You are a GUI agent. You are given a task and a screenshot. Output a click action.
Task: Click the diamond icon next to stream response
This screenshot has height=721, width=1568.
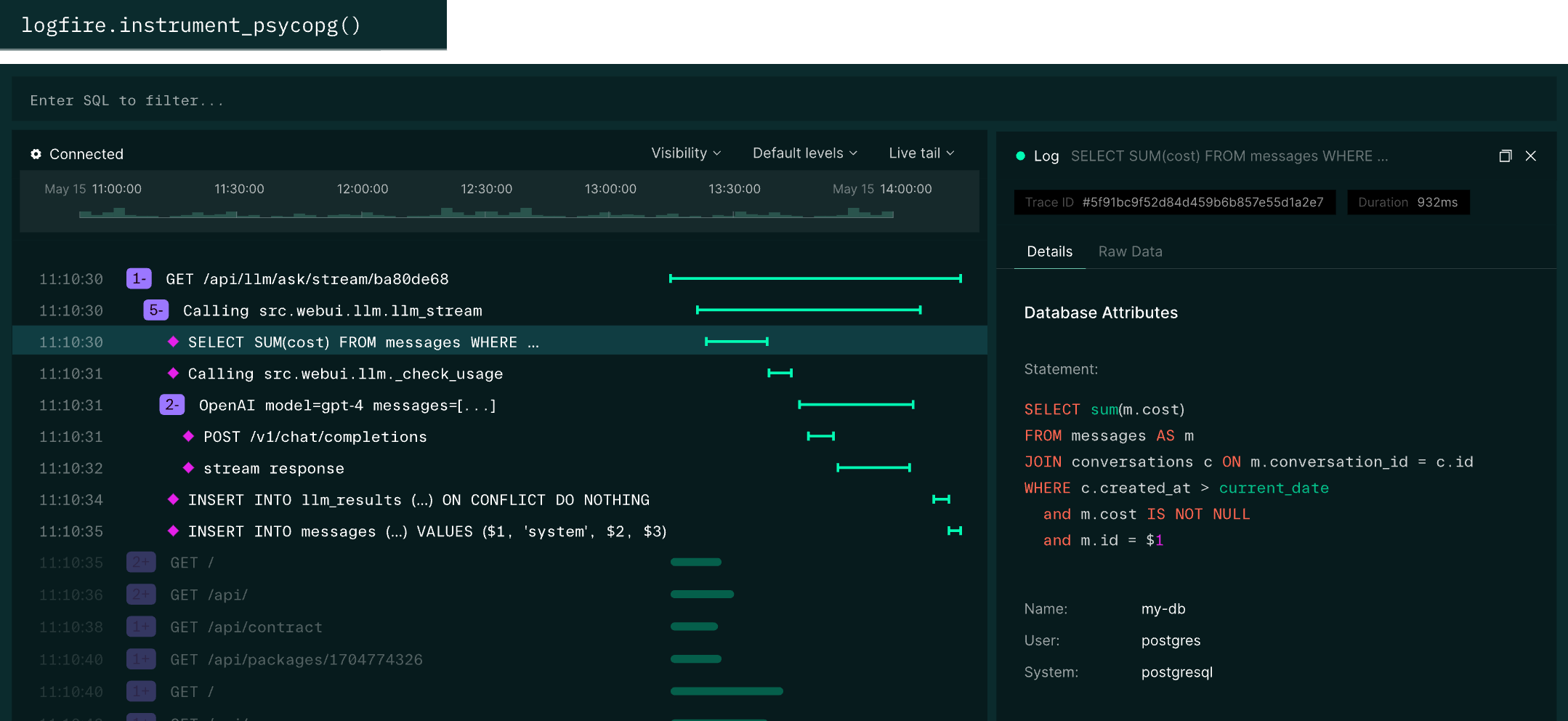(x=190, y=468)
